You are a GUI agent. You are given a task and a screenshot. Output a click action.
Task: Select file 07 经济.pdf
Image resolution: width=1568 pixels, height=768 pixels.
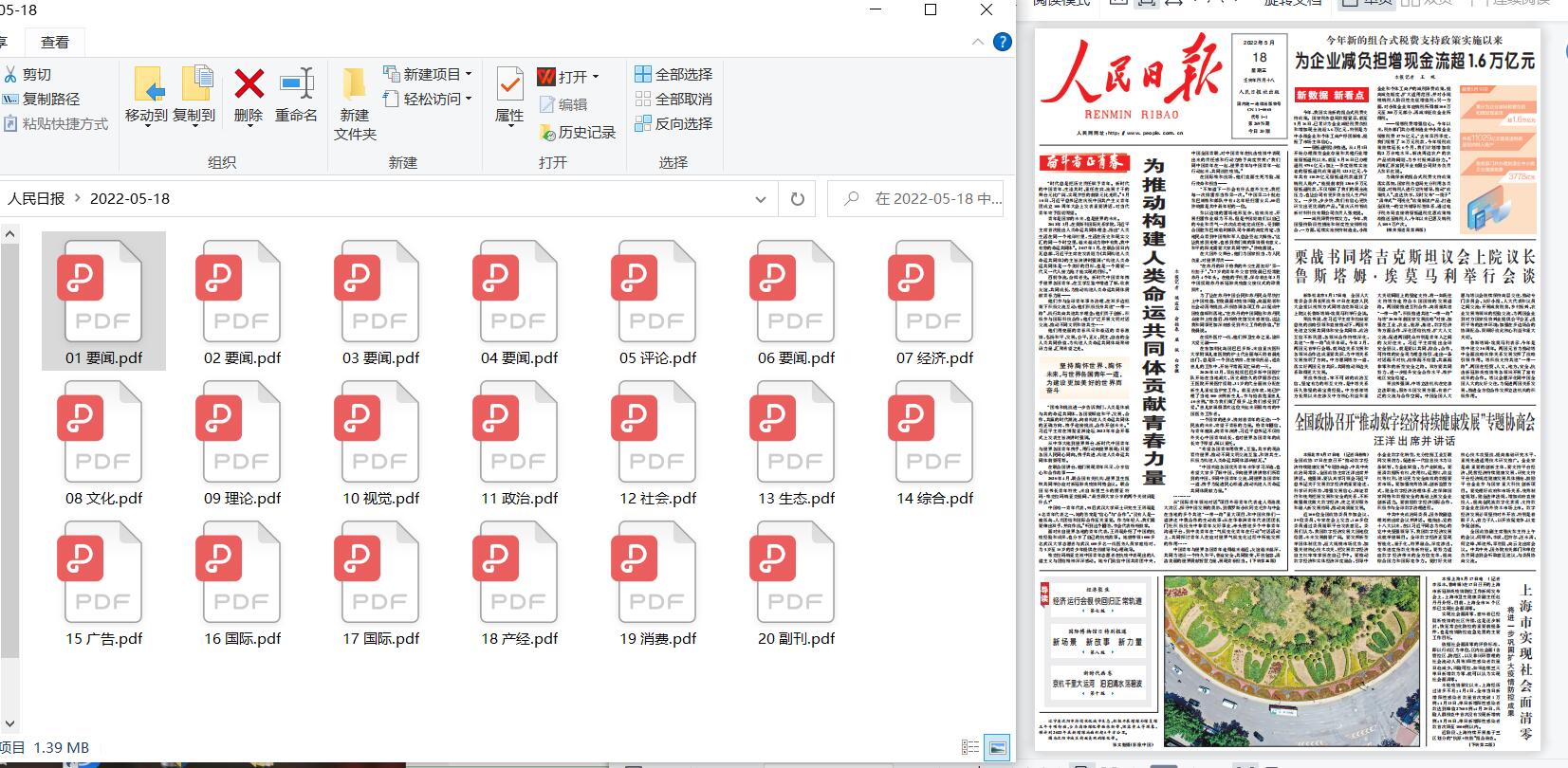click(934, 301)
